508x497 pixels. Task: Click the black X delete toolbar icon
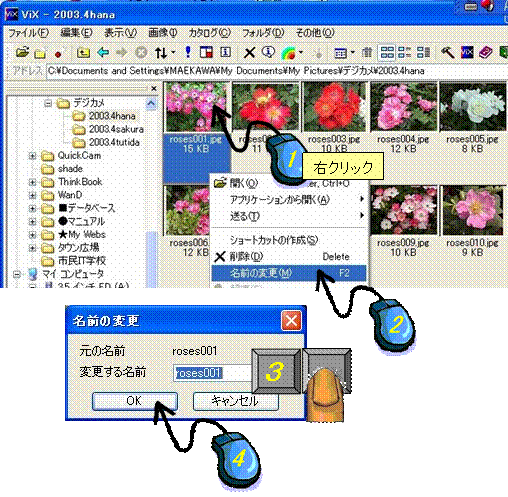249,53
